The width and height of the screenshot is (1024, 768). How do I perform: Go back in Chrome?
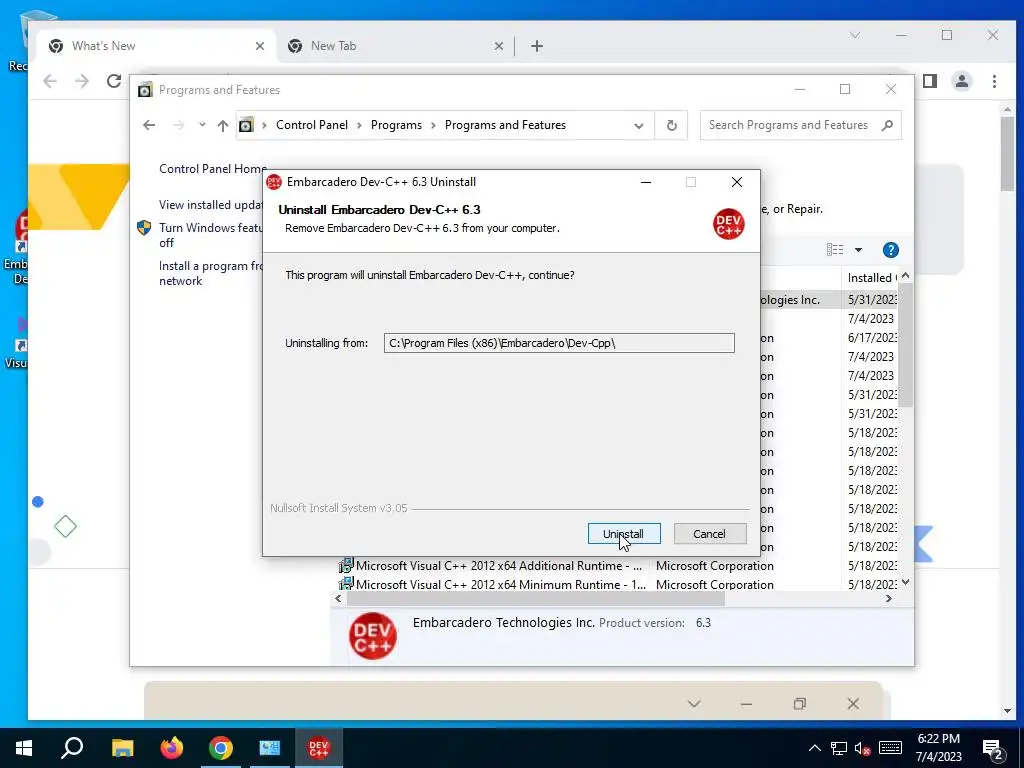(50, 81)
